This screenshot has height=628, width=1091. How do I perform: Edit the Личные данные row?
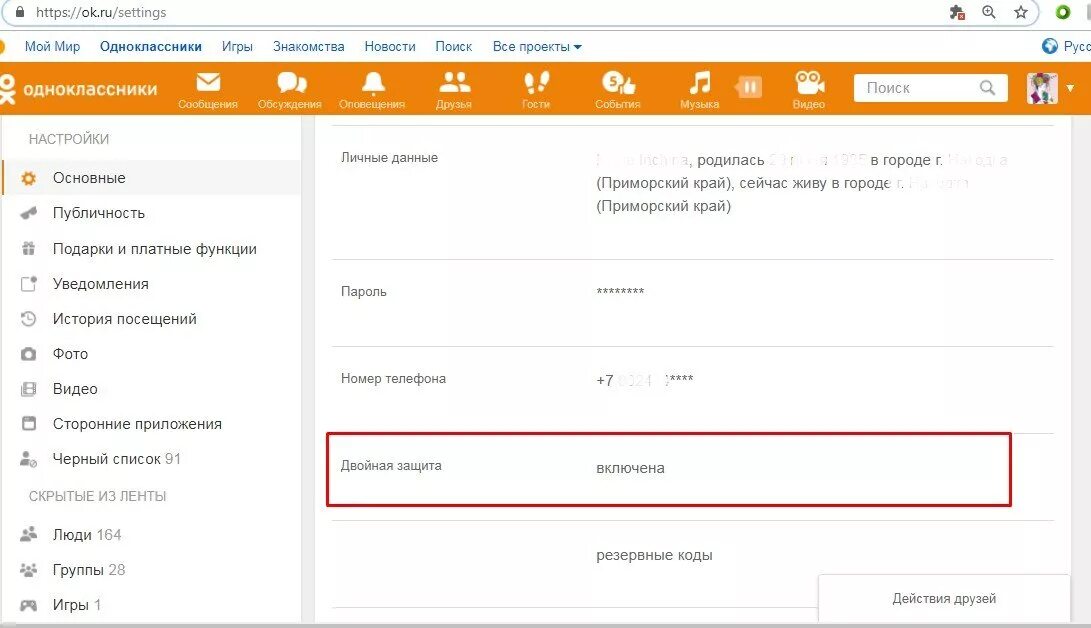[x=692, y=193]
